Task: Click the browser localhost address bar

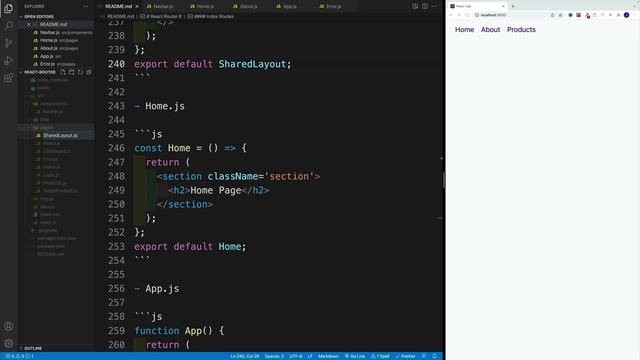Action: click(511, 15)
